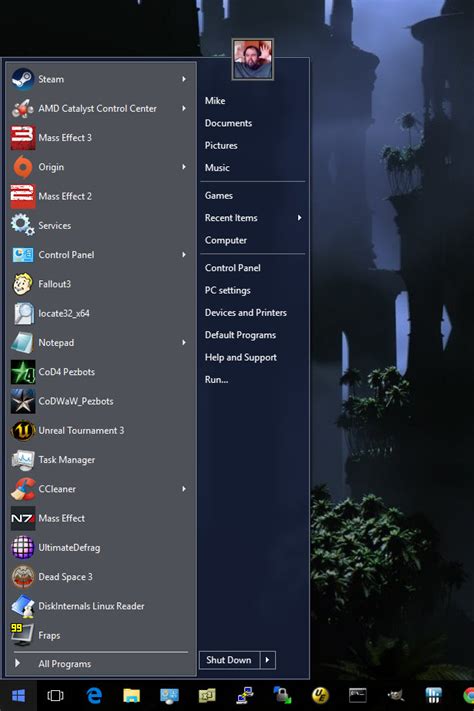Open Music in right column
The width and height of the screenshot is (474, 711).
[x=217, y=167]
